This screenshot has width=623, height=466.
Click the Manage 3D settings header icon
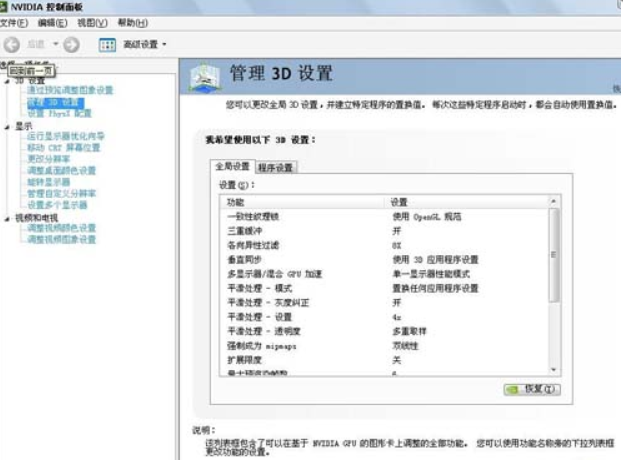click(205, 76)
